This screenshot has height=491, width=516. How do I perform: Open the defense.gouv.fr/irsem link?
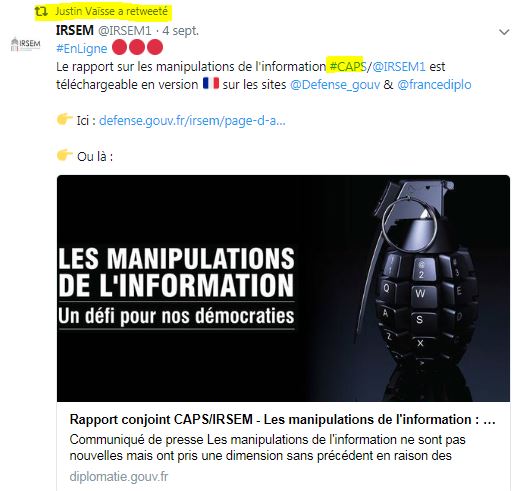[192, 120]
